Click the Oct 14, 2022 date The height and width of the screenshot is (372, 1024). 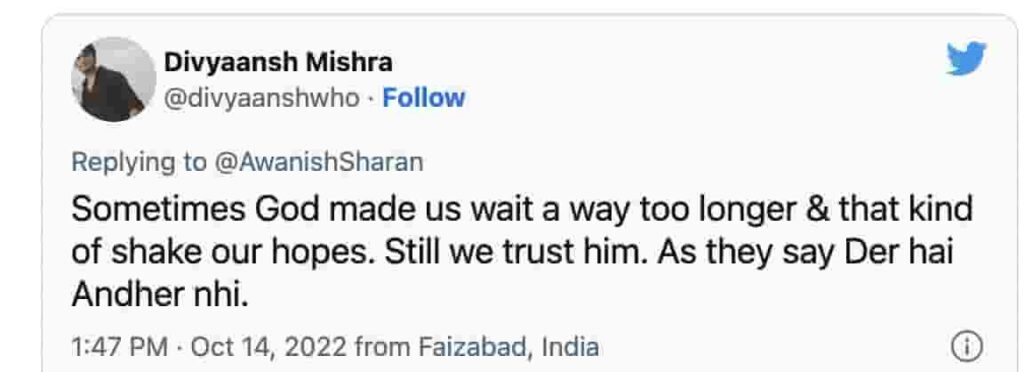click(x=270, y=347)
